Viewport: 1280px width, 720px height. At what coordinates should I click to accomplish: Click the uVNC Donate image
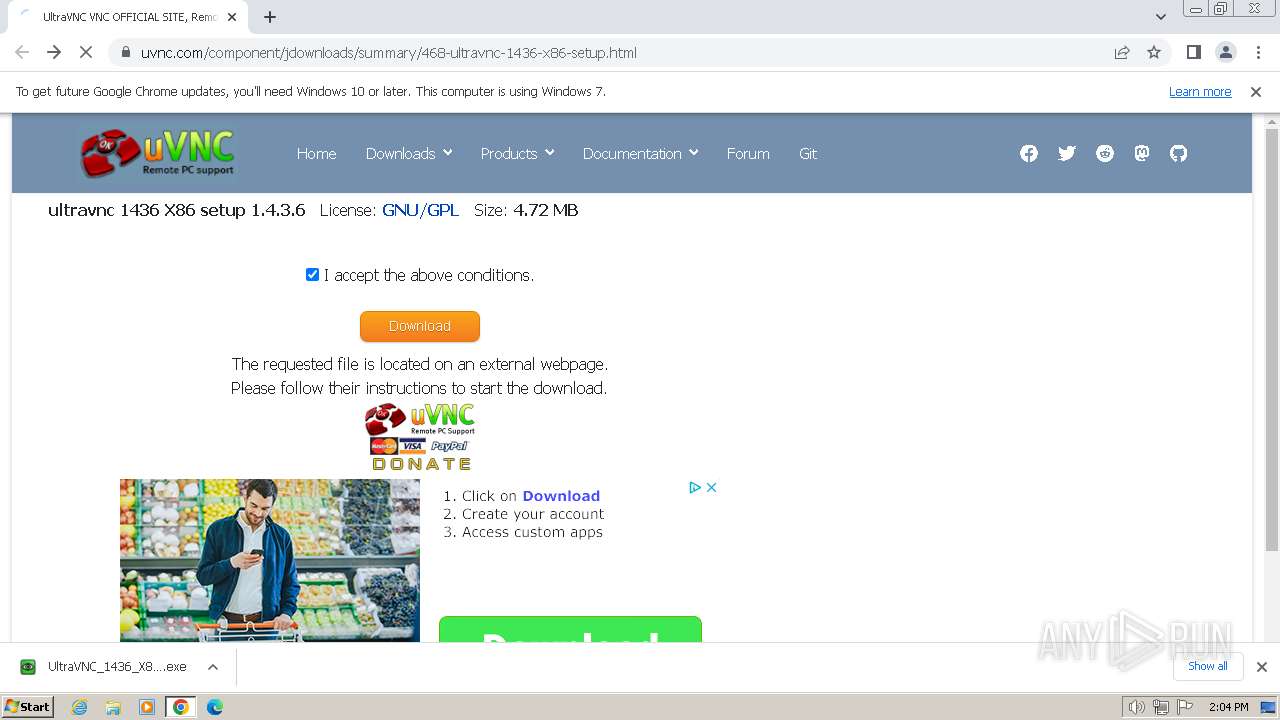tap(420, 436)
